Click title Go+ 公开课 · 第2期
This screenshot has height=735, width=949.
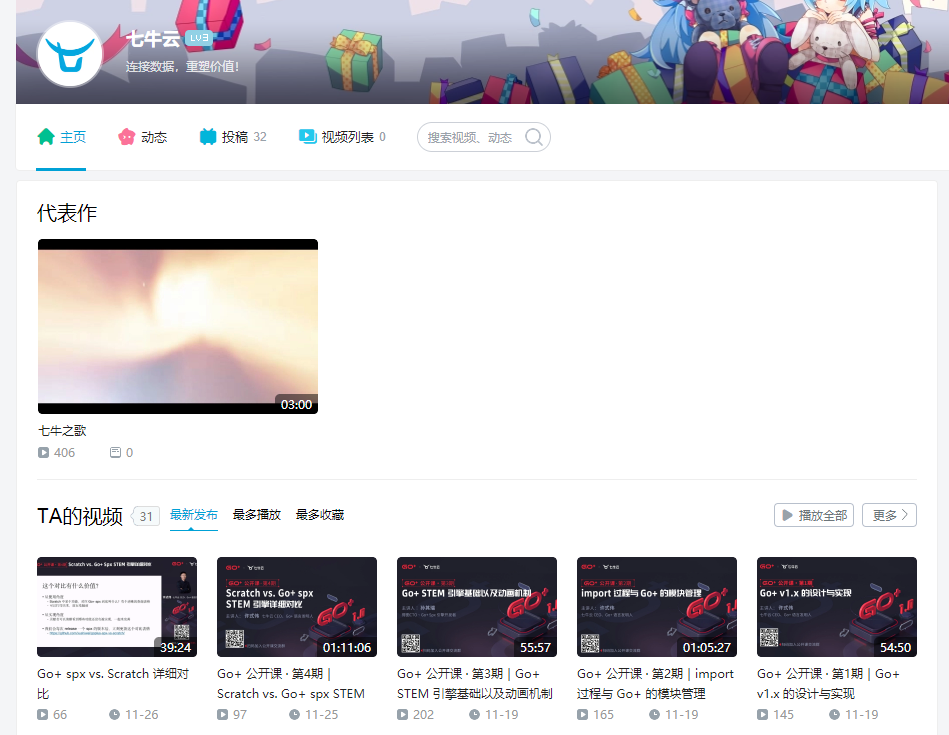pyautogui.click(x=655, y=684)
